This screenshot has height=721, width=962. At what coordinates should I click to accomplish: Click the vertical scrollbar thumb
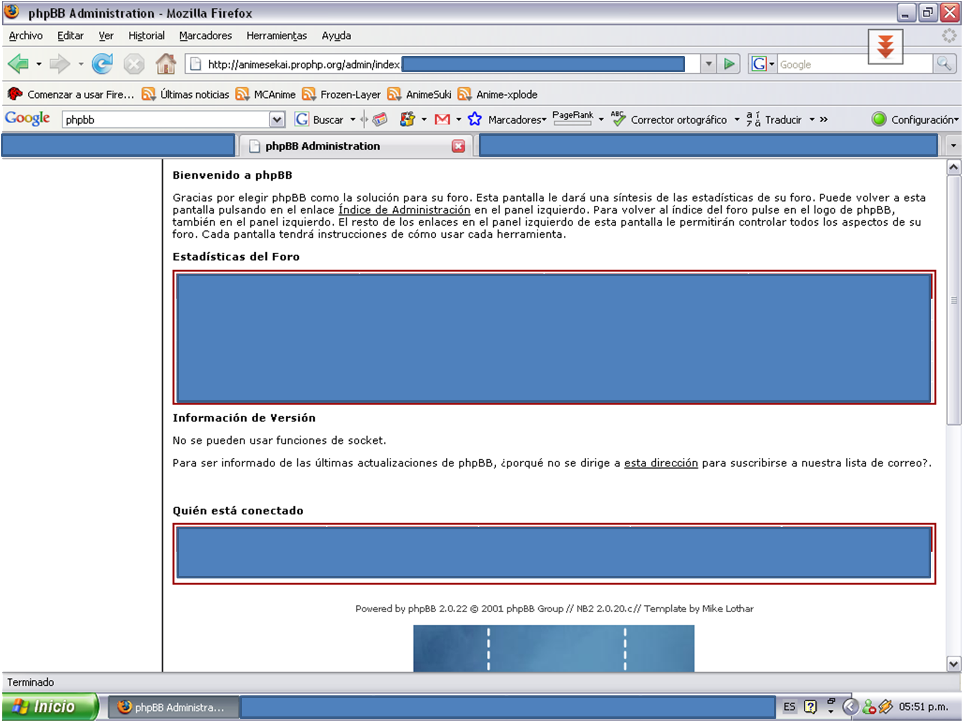point(953,299)
